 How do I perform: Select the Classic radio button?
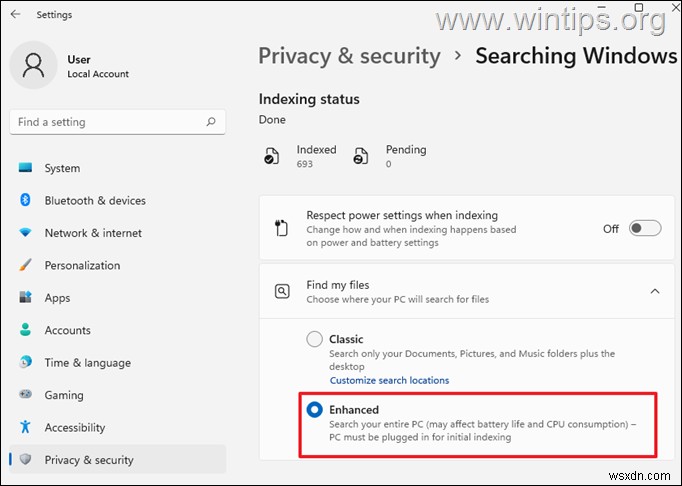tap(315, 339)
